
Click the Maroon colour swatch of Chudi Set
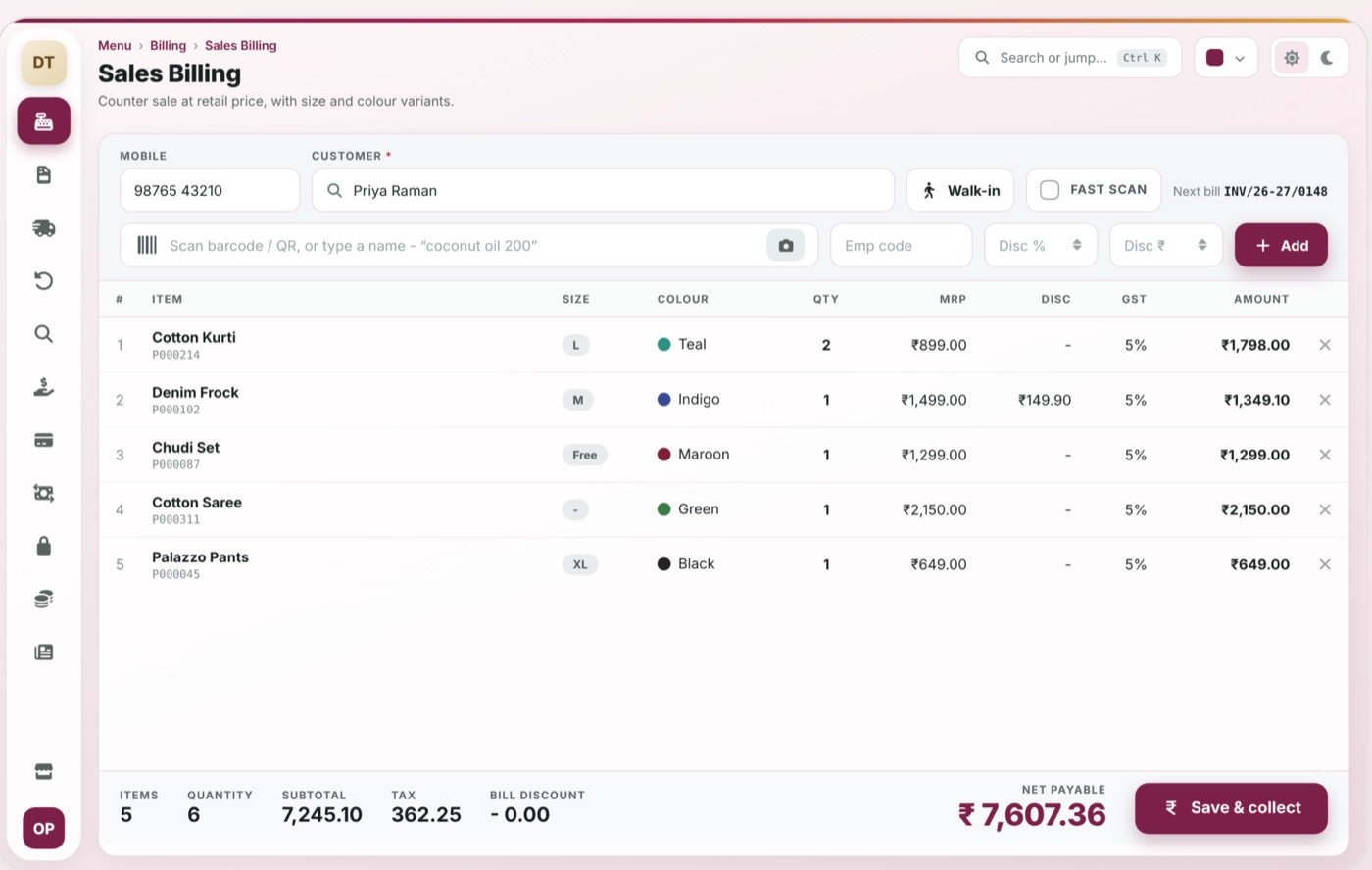pos(663,455)
